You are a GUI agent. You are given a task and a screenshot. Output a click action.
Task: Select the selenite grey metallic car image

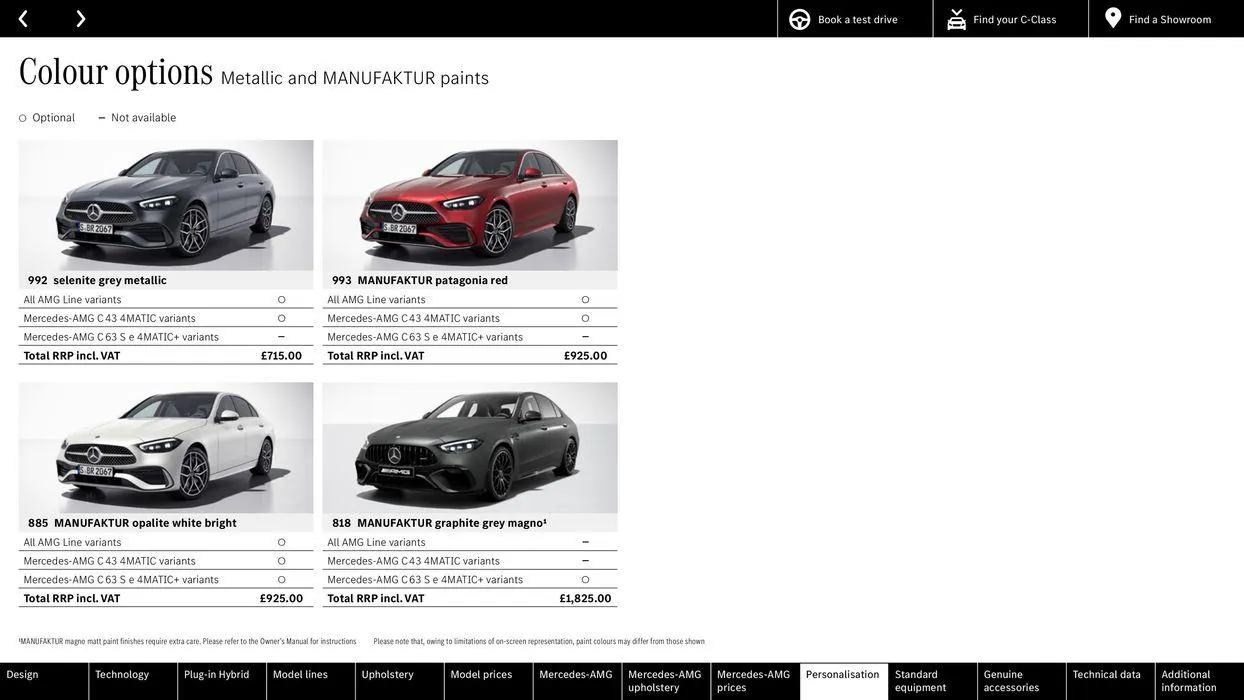pyautogui.click(x=166, y=205)
